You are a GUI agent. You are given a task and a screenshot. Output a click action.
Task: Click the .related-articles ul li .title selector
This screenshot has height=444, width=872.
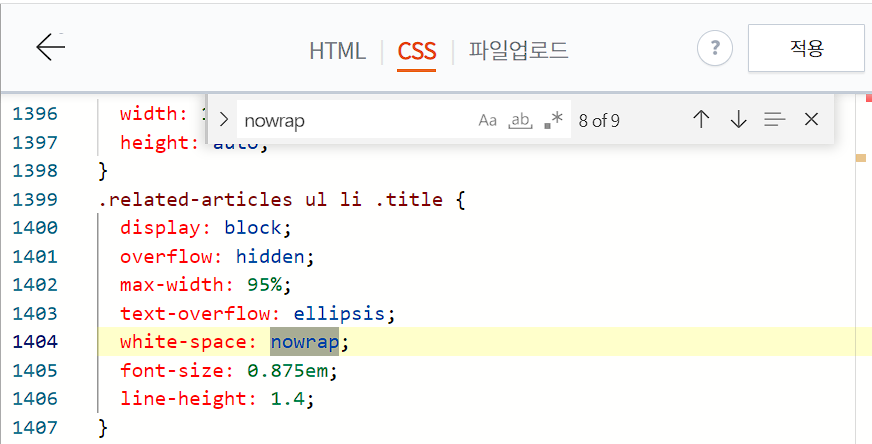(x=271, y=199)
